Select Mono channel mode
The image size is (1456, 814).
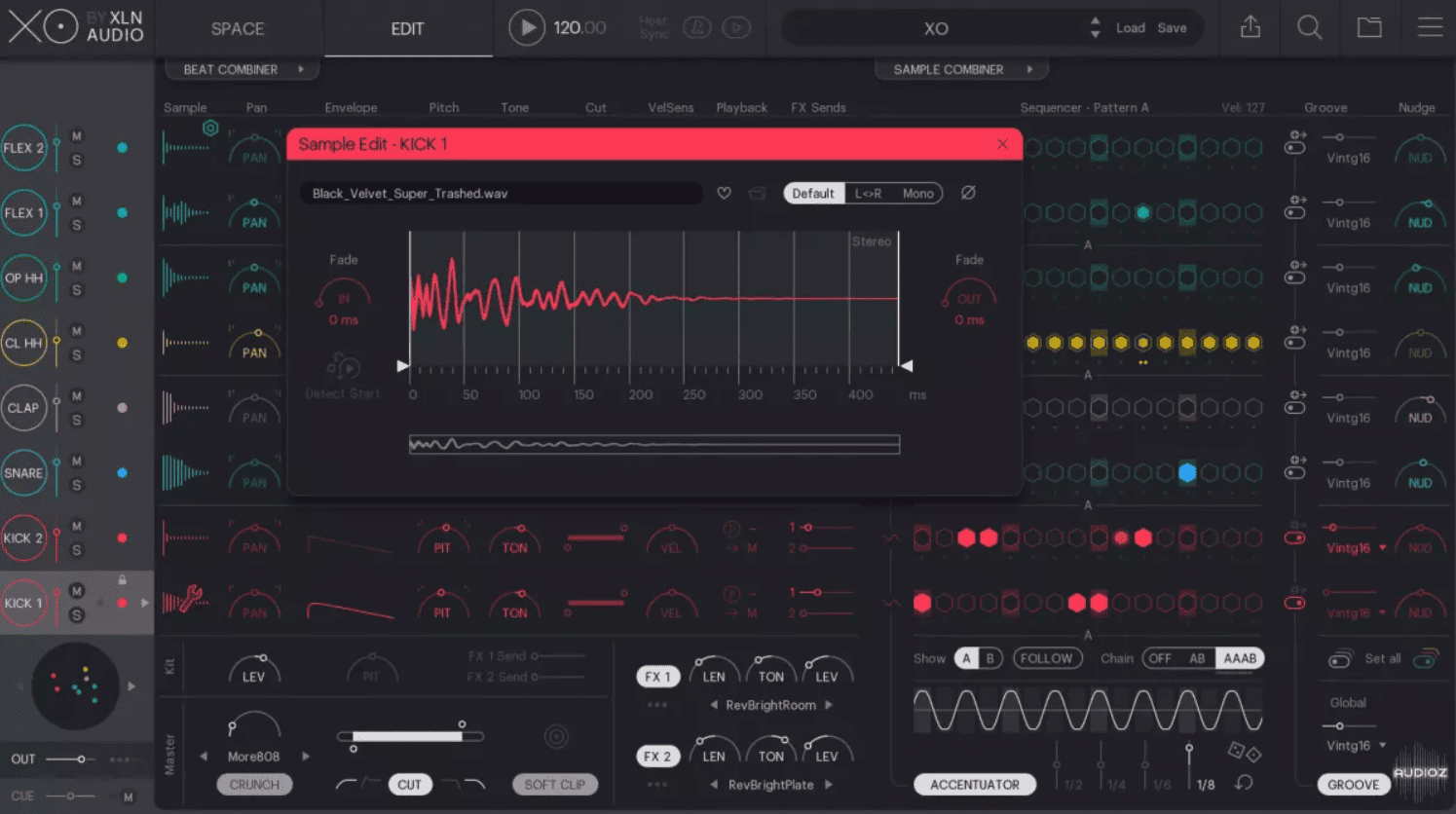pyautogui.click(x=917, y=193)
